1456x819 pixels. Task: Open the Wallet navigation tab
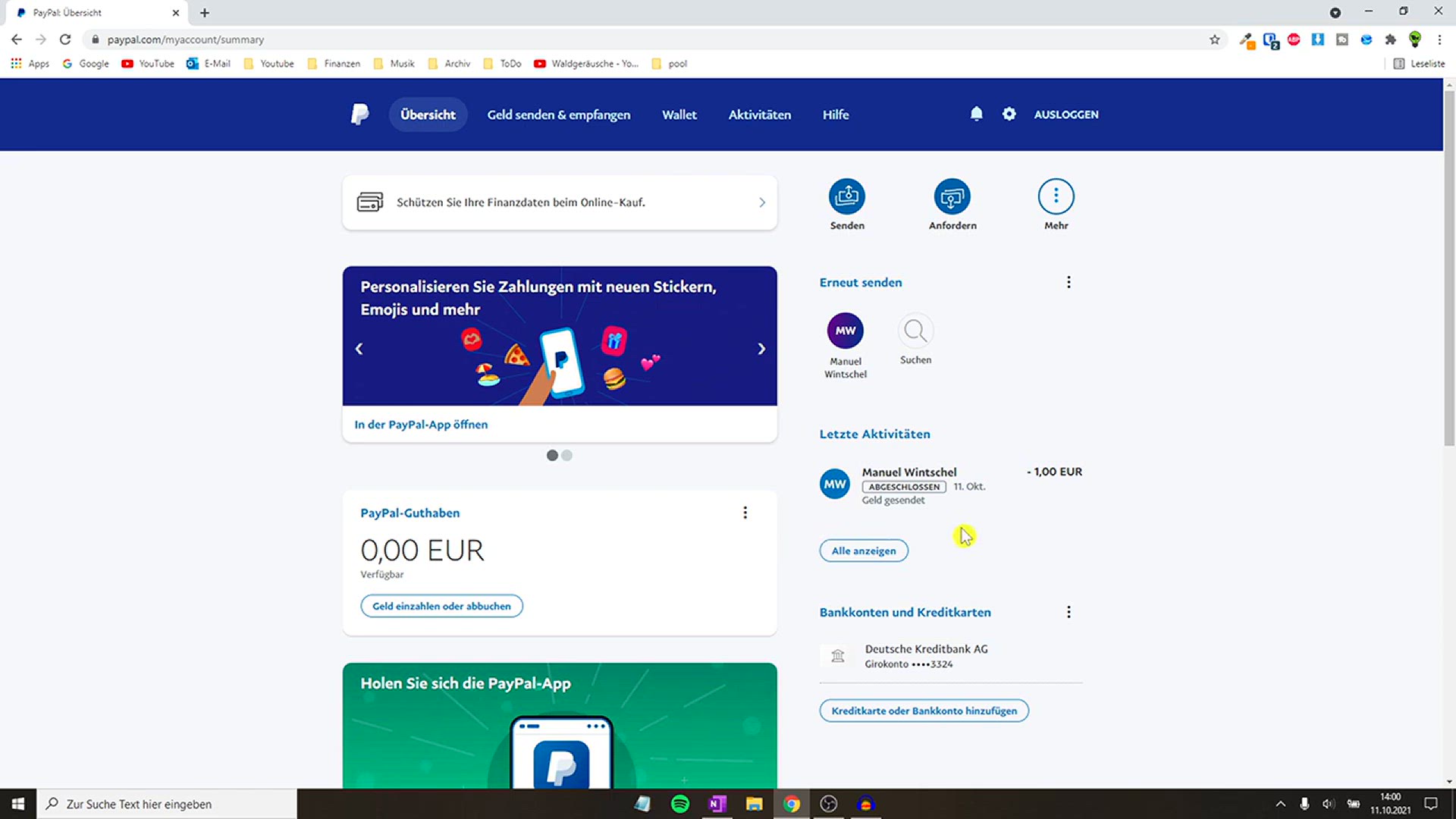point(679,115)
